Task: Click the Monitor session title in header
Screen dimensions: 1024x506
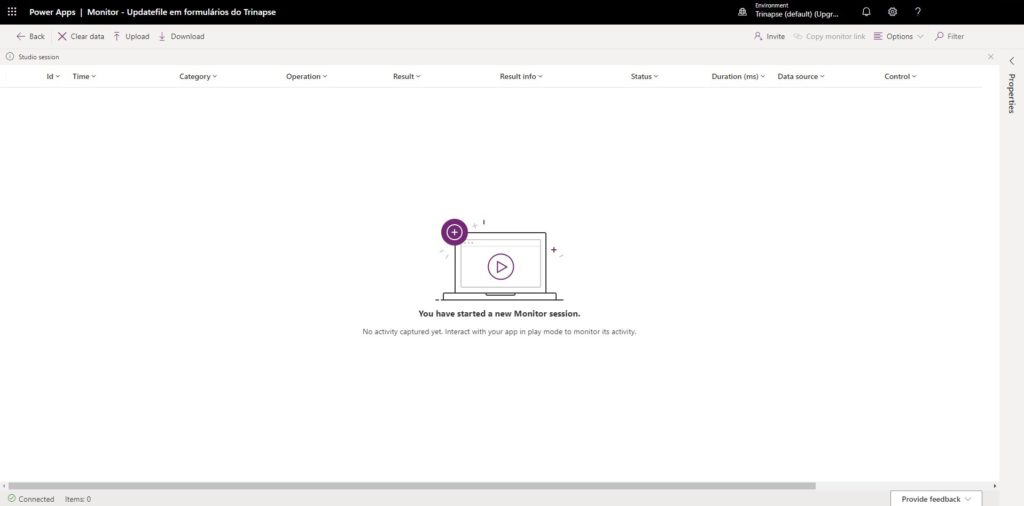Action: [182, 12]
